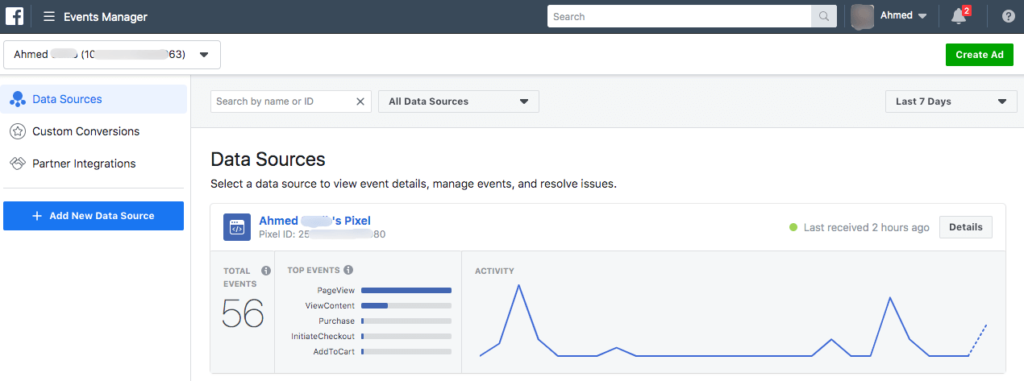Screen dimensions: 1024x381
Task: Click the Partner Integrations handshake icon
Action: click(18, 163)
